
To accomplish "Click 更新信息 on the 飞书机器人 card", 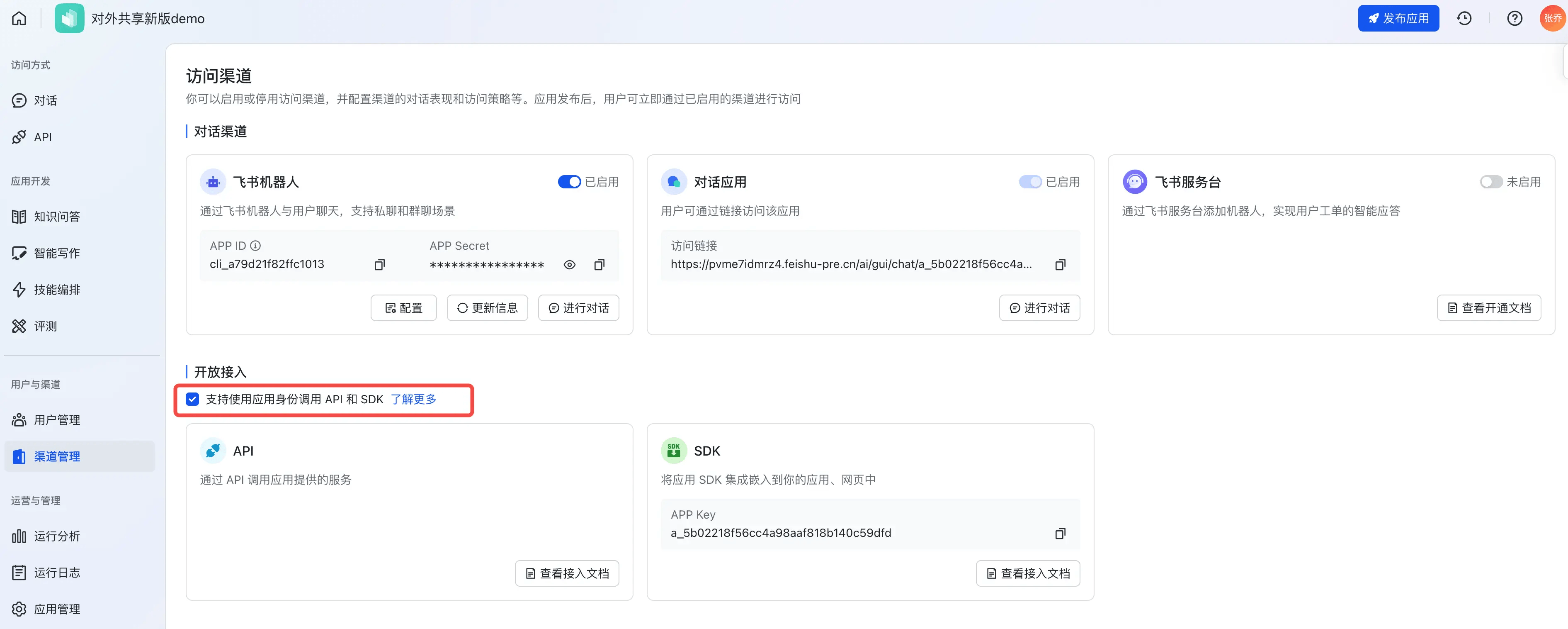I will 487,307.
